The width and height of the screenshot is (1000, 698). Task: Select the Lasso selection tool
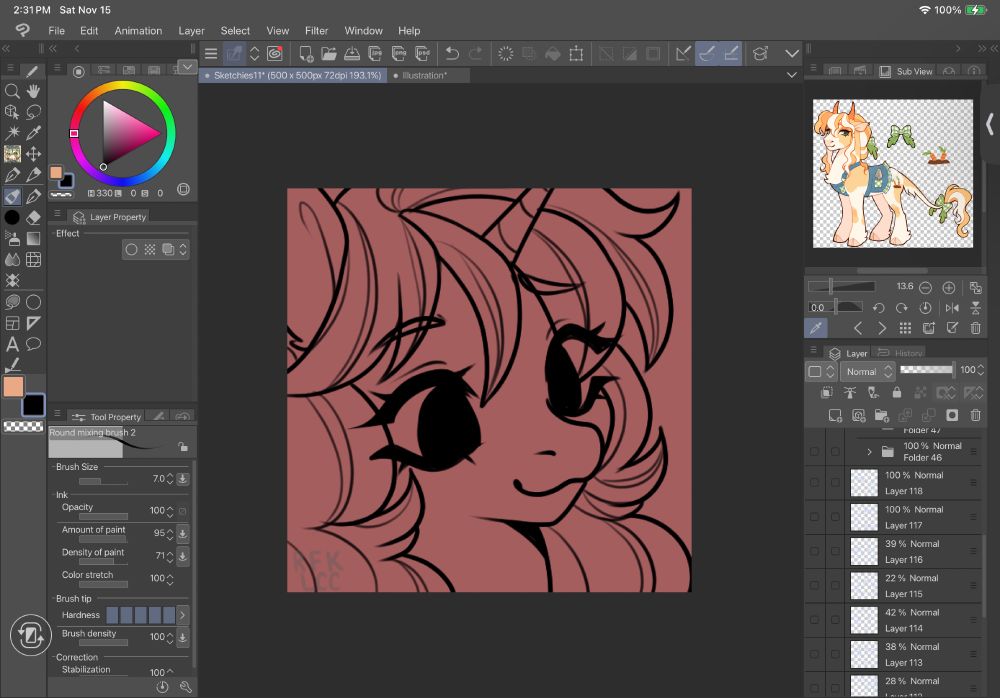point(33,112)
